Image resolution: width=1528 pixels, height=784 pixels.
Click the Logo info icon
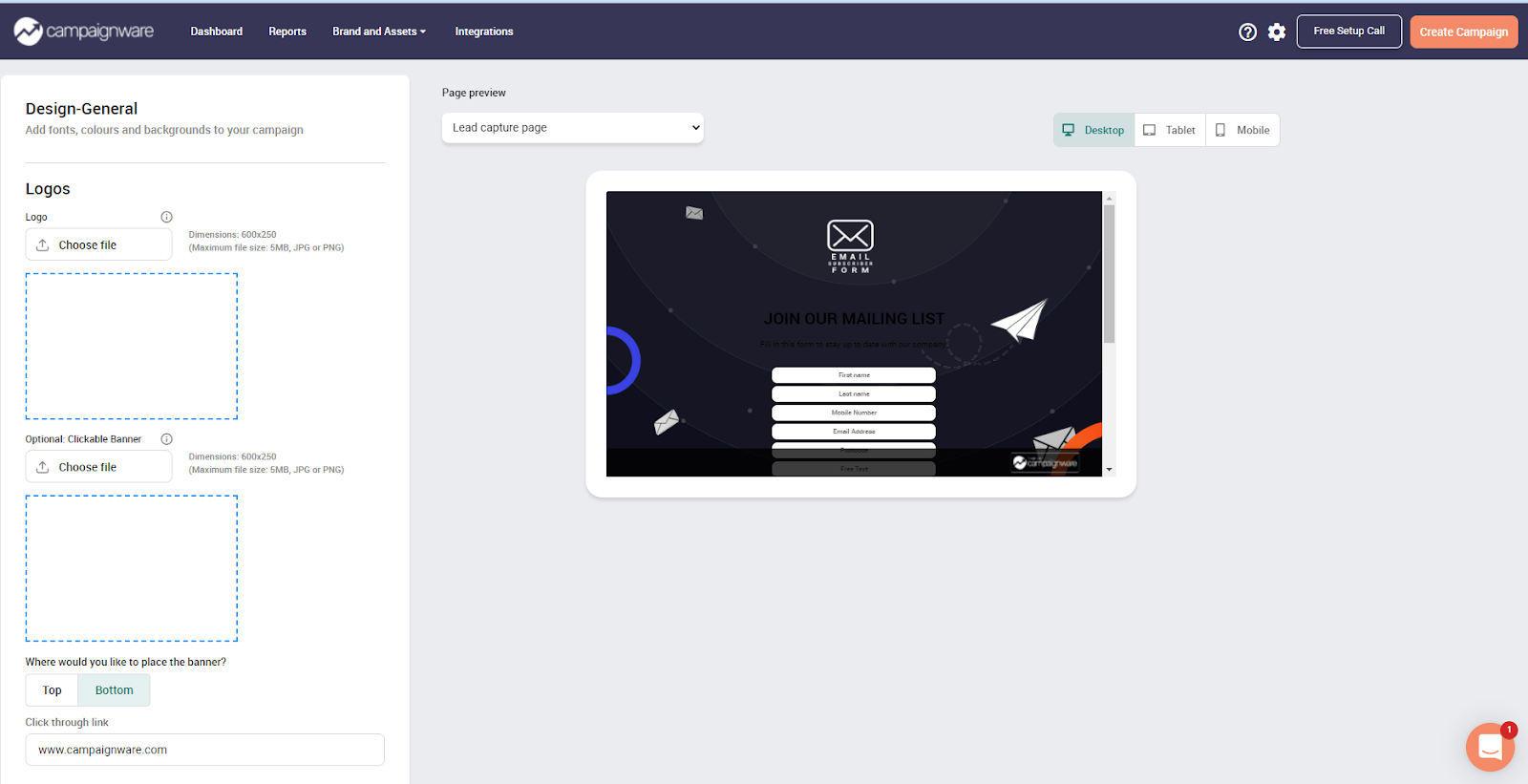pos(166,217)
